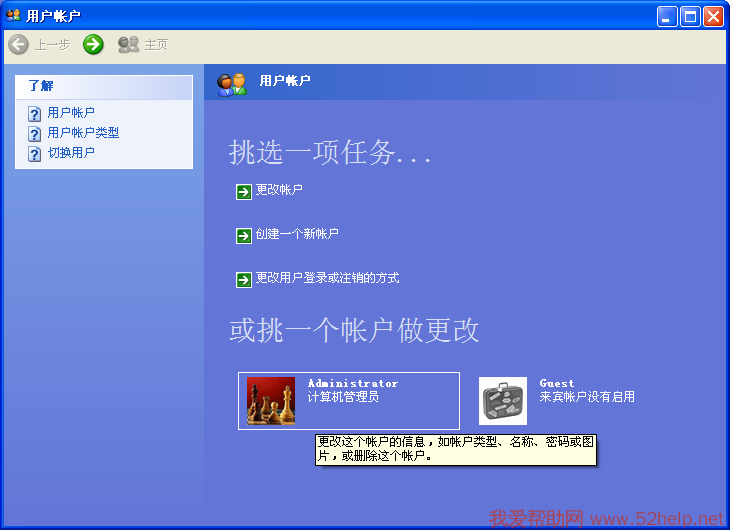Click help icon beside 用户帐户 in sidebar

pyautogui.click(x=34, y=114)
